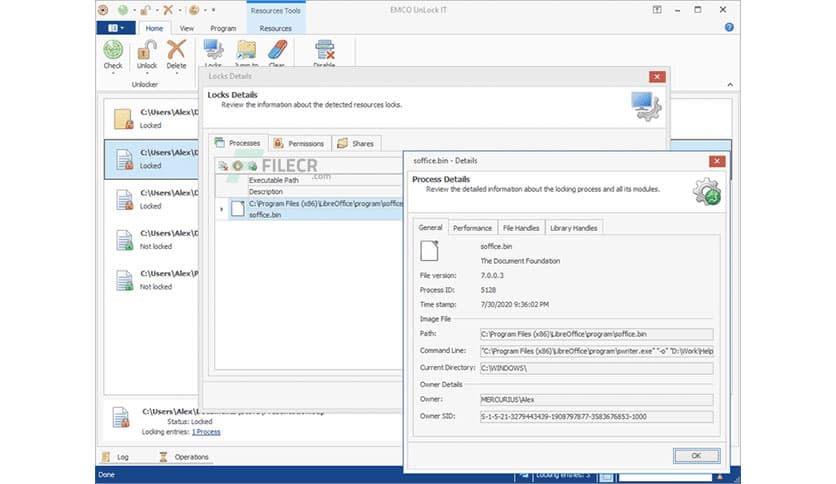
Task: Collapse the ribbon with the chevron
Action: tap(730, 84)
